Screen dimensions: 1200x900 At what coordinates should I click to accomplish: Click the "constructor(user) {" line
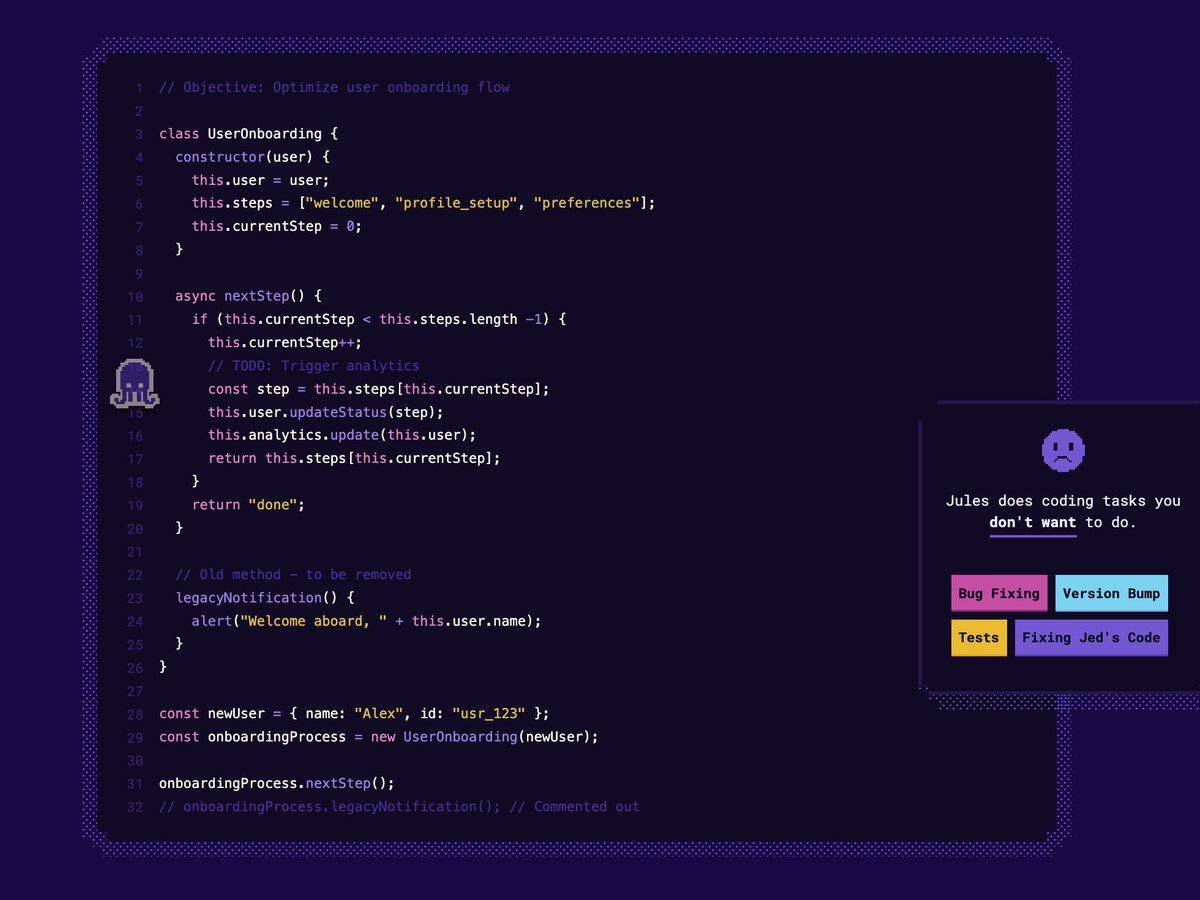pos(252,157)
